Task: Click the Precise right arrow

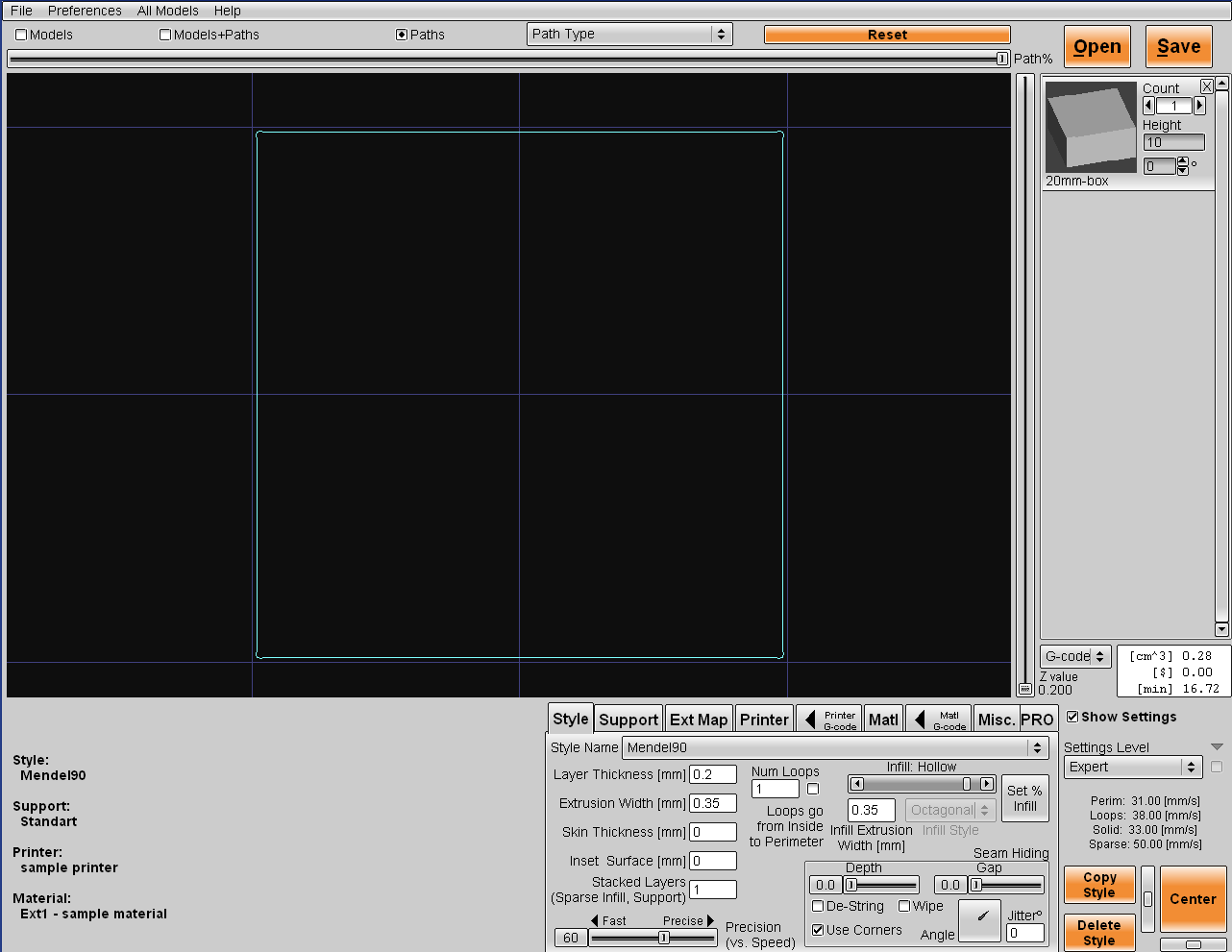Action: click(x=711, y=920)
